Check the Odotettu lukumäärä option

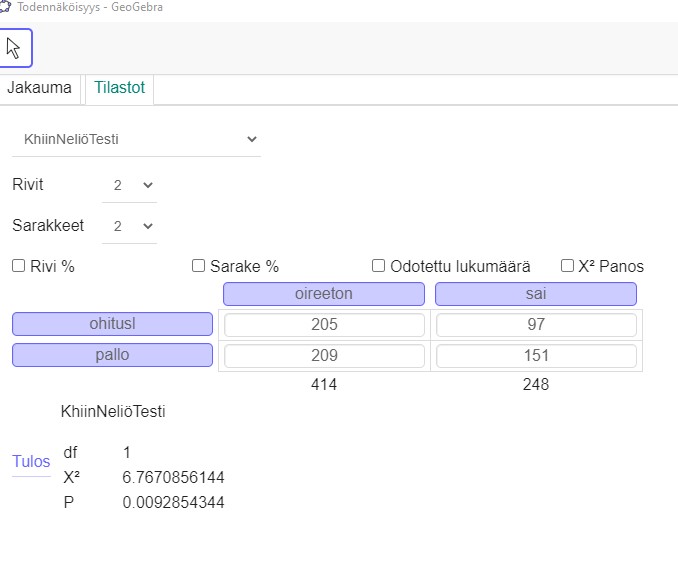coord(379,266)
